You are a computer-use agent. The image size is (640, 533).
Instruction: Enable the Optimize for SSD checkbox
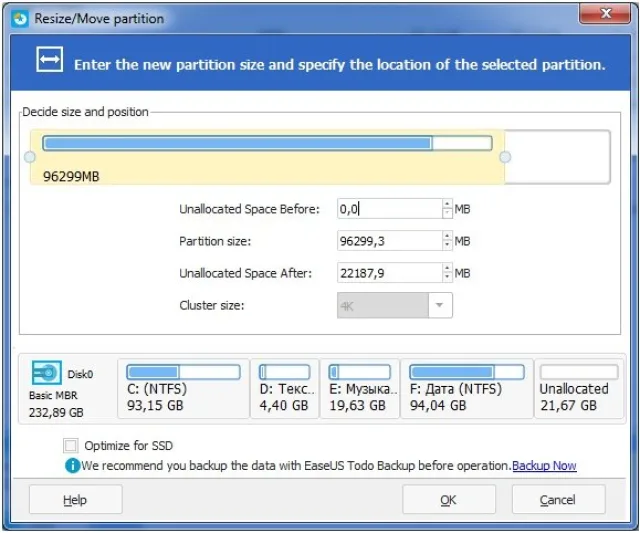tap(71, 445)
